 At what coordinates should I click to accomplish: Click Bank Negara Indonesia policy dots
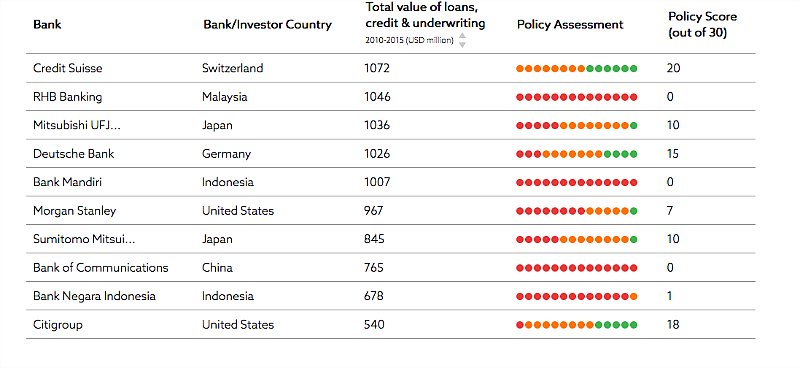point(577,297)
